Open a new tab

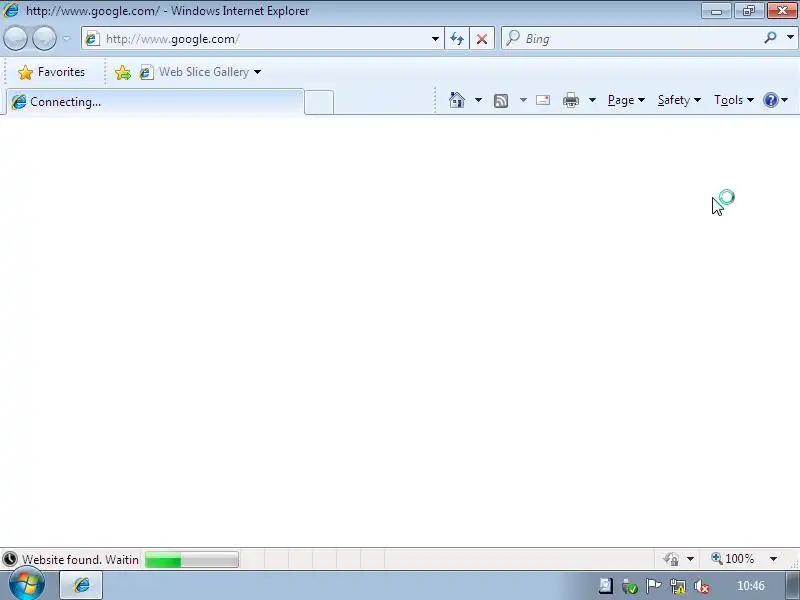pyautogui.click(x=319, y=103)
